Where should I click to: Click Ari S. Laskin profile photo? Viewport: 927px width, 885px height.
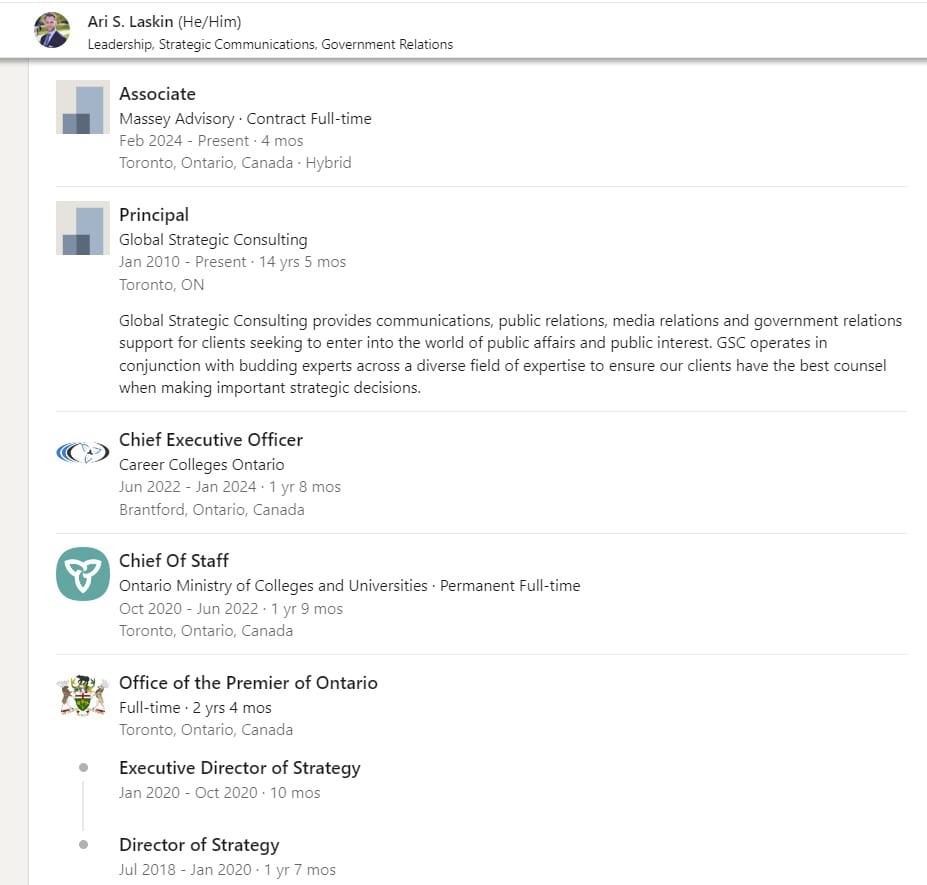coord(52,30)
